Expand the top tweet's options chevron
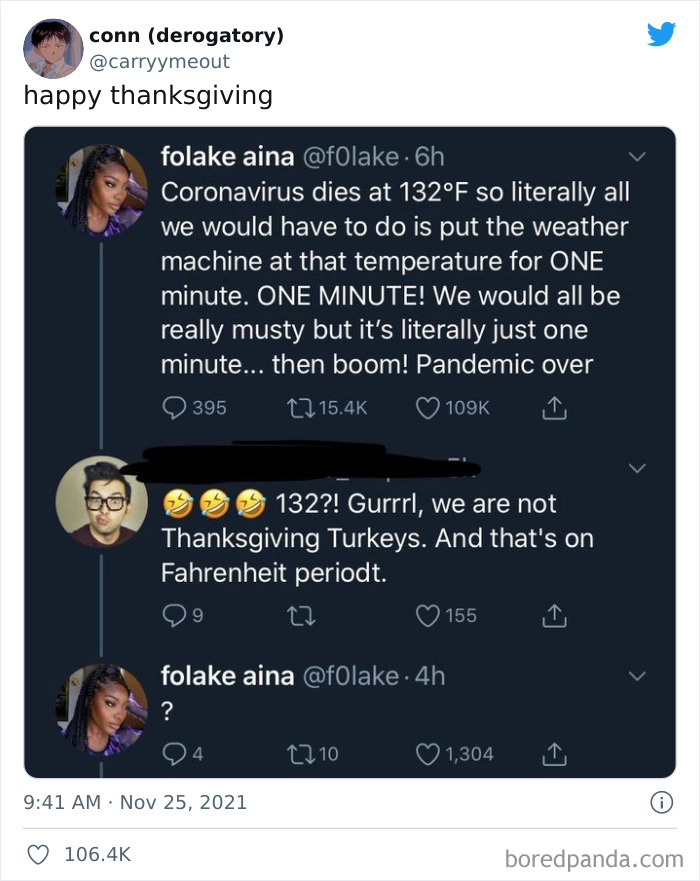This screenshot has height=881, width=700. (x=637, y=155)
